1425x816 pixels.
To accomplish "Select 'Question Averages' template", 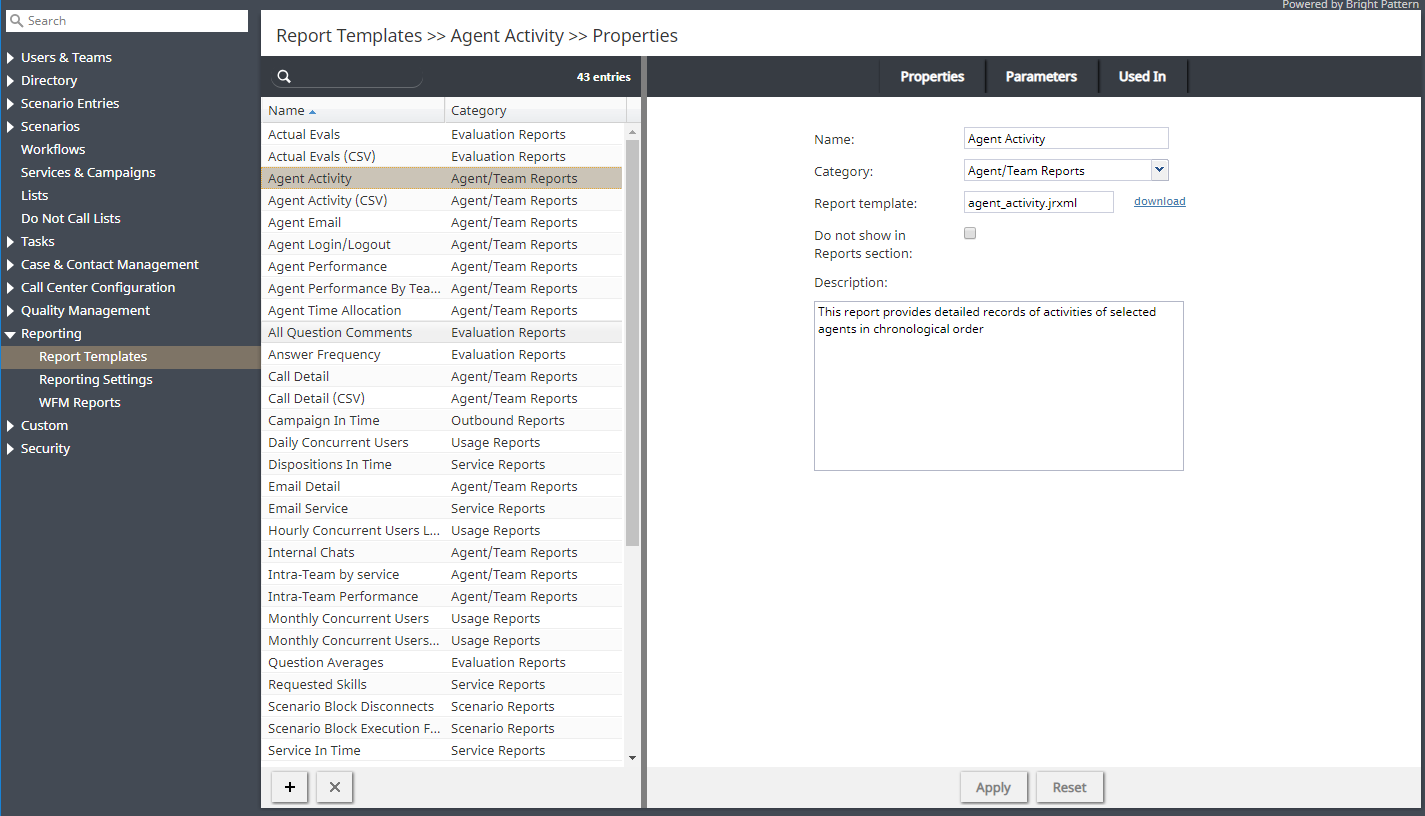I will (x=442, y=662).
